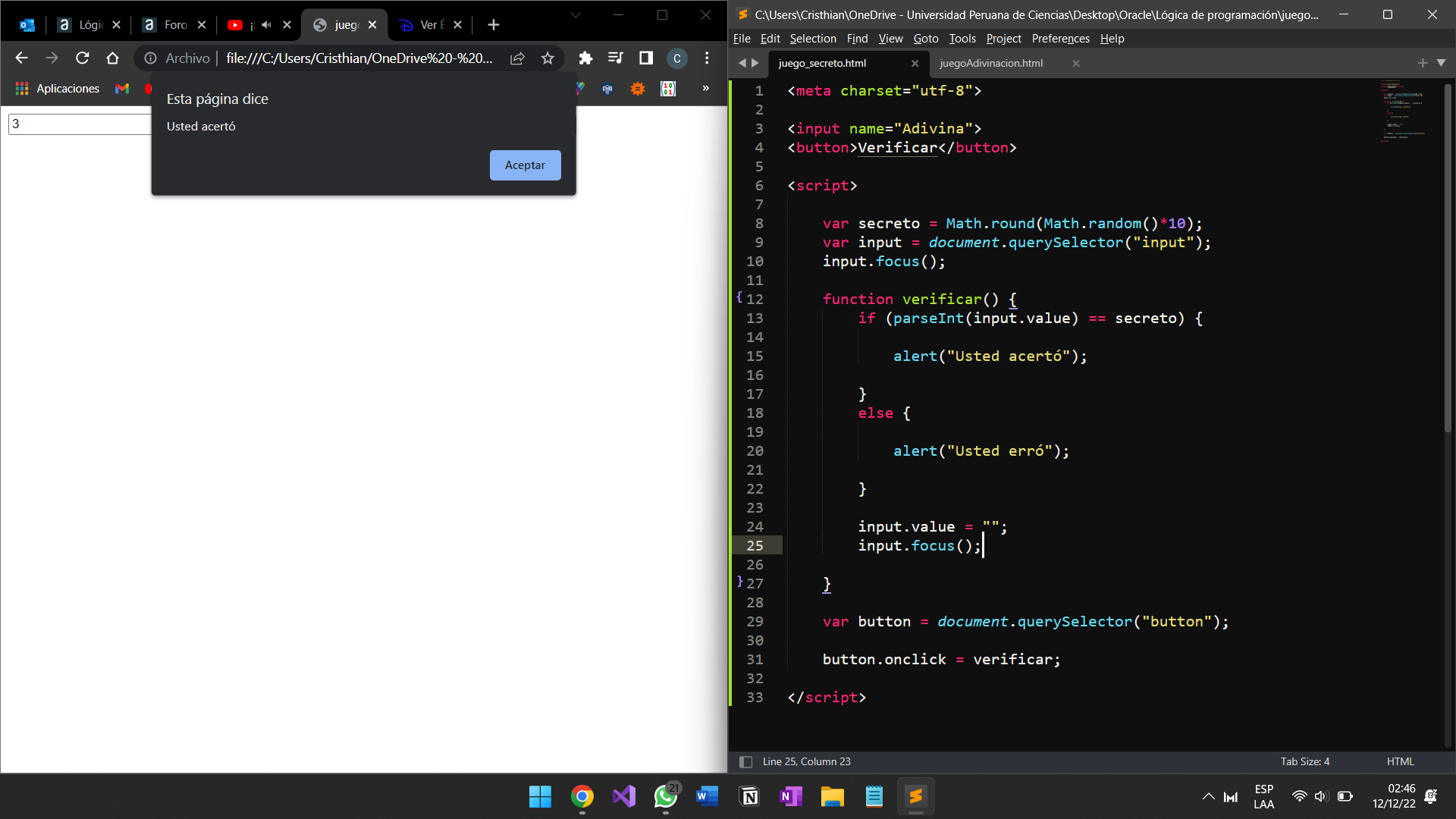
Task: Open the File menu in Sublime Text
Action: pyautogui.click(x=742, y=39)
